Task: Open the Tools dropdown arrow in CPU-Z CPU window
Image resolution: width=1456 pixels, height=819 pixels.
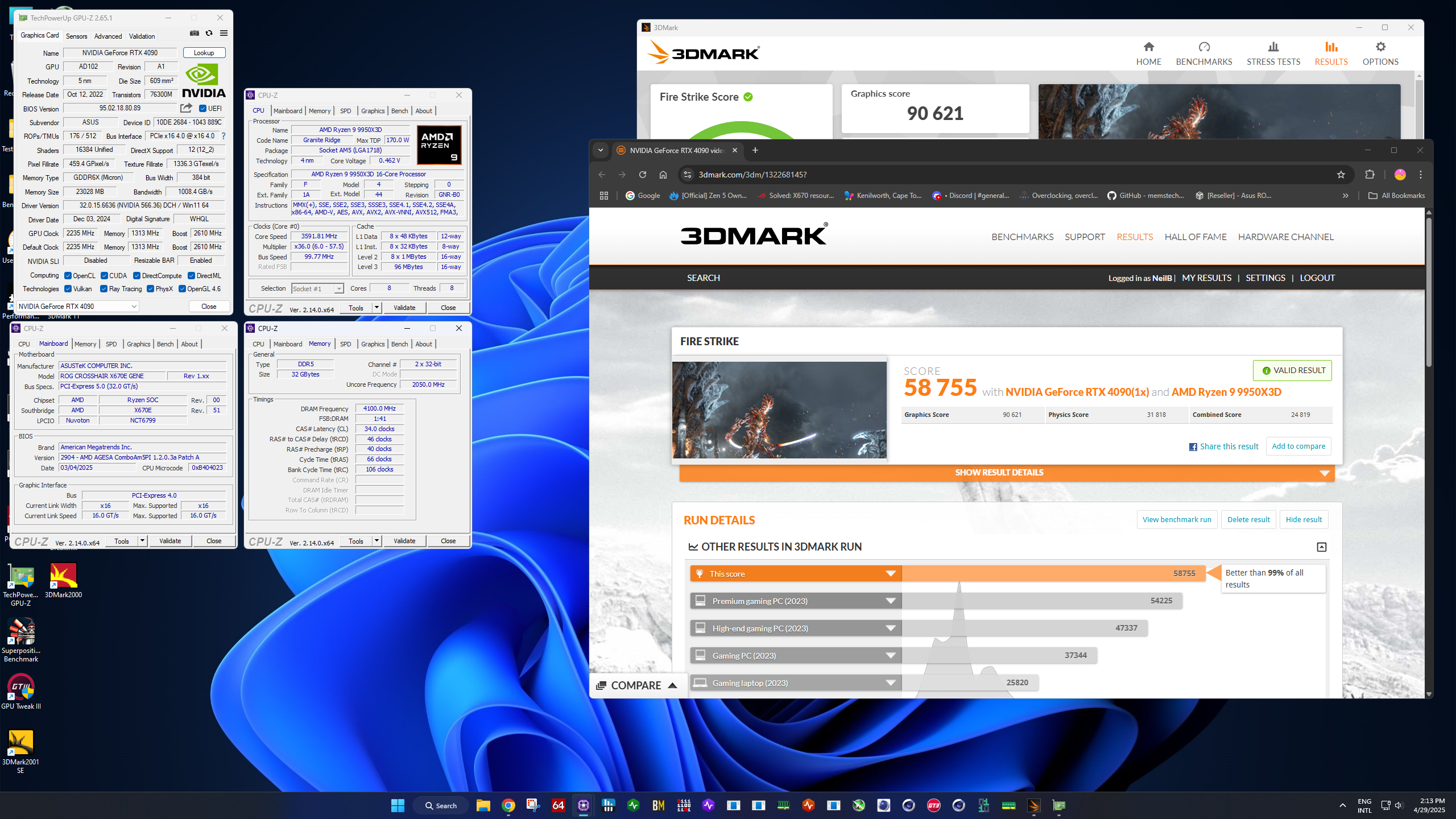Action: [377, 308]
